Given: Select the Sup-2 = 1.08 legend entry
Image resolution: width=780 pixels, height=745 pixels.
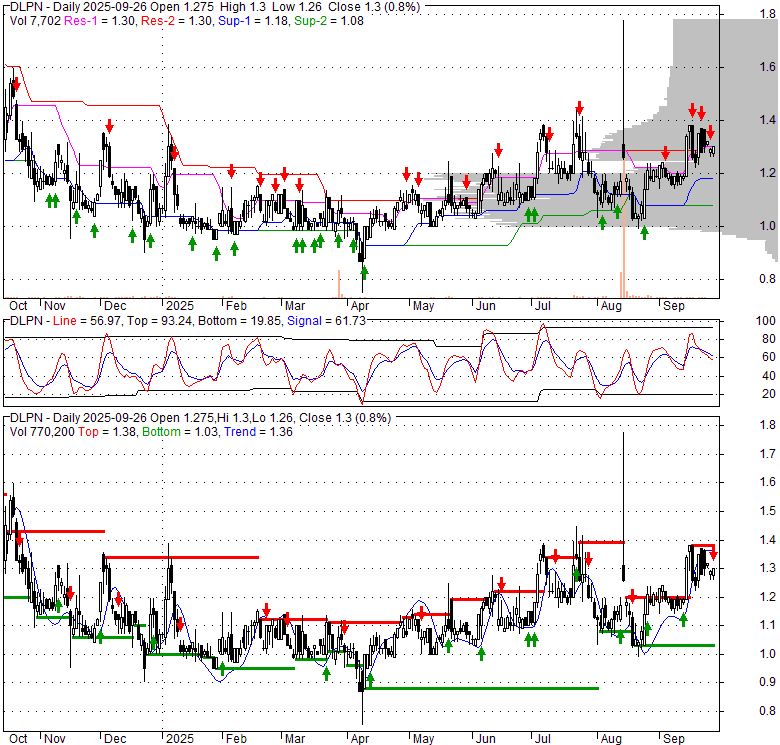Looking at the screenshot, I should (x=329, y=21).
